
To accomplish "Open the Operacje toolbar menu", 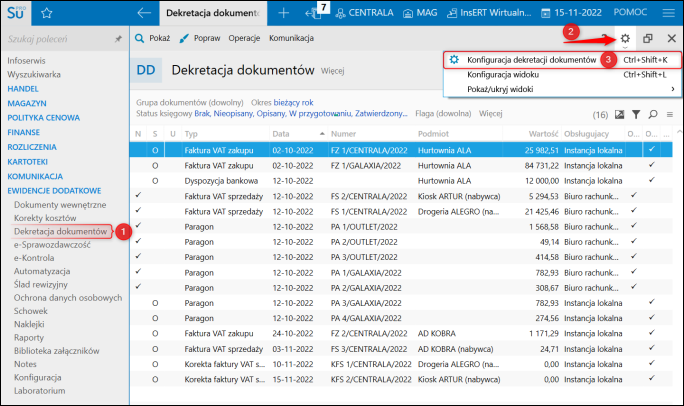I will pos(244,38).
